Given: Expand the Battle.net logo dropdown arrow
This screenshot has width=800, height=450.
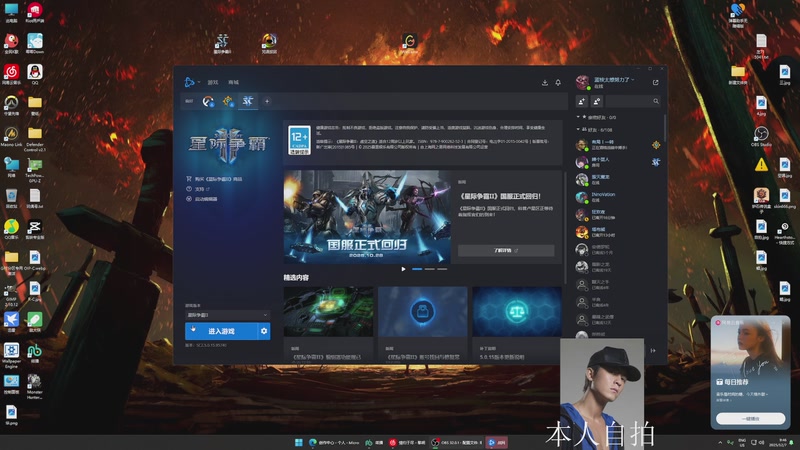Looking at the screenshot, I should (x=199, y=82).
